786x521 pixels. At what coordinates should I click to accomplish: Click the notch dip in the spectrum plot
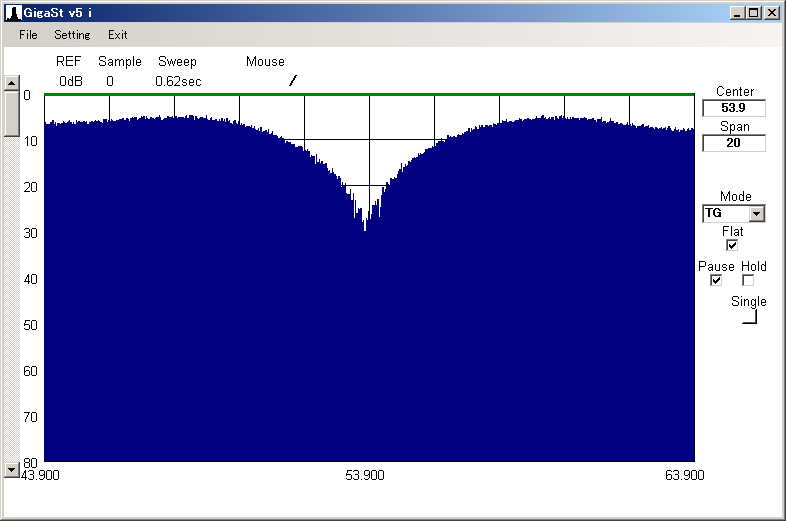[x=366, y=225]
